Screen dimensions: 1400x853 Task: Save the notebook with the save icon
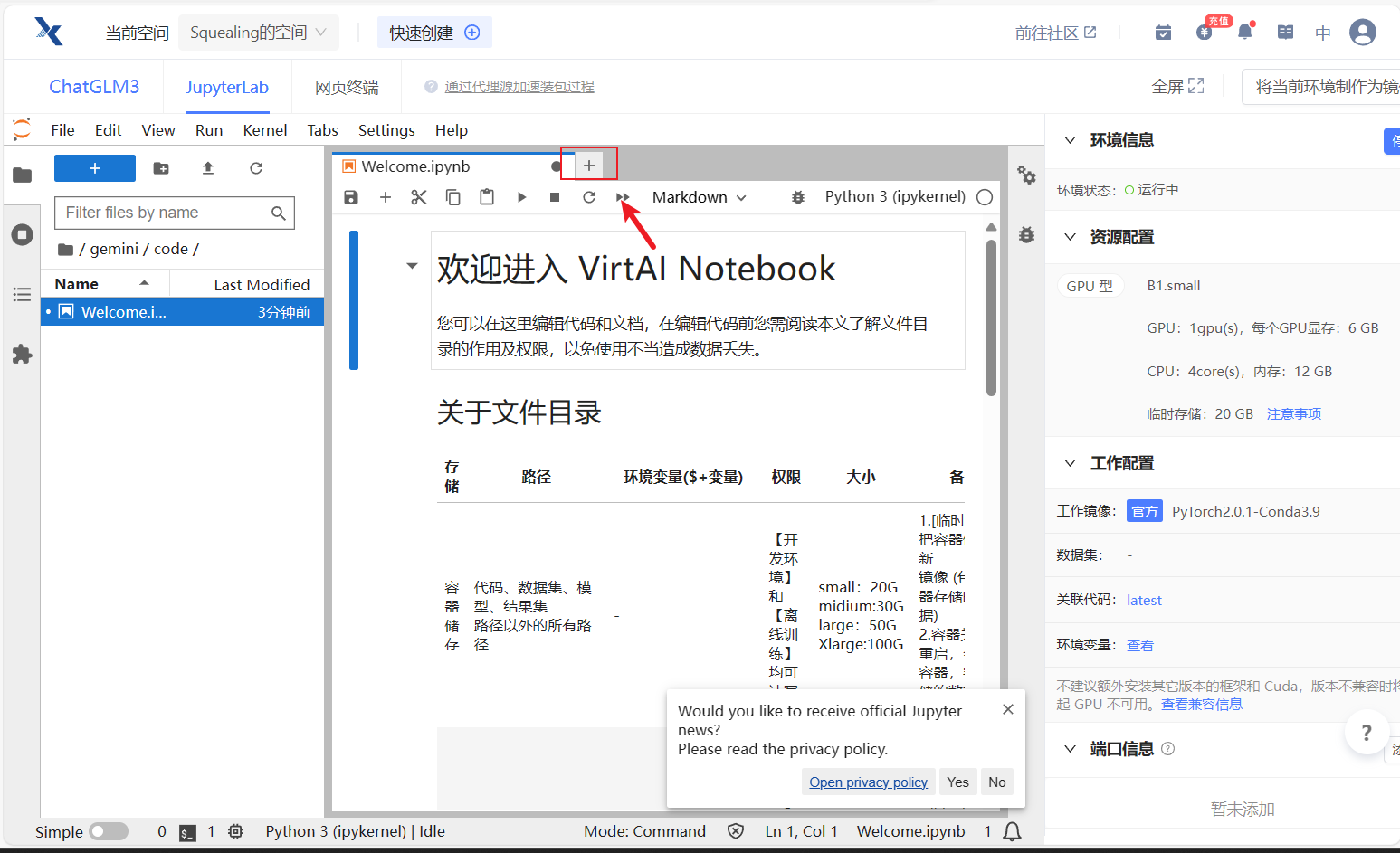(351, 197)
